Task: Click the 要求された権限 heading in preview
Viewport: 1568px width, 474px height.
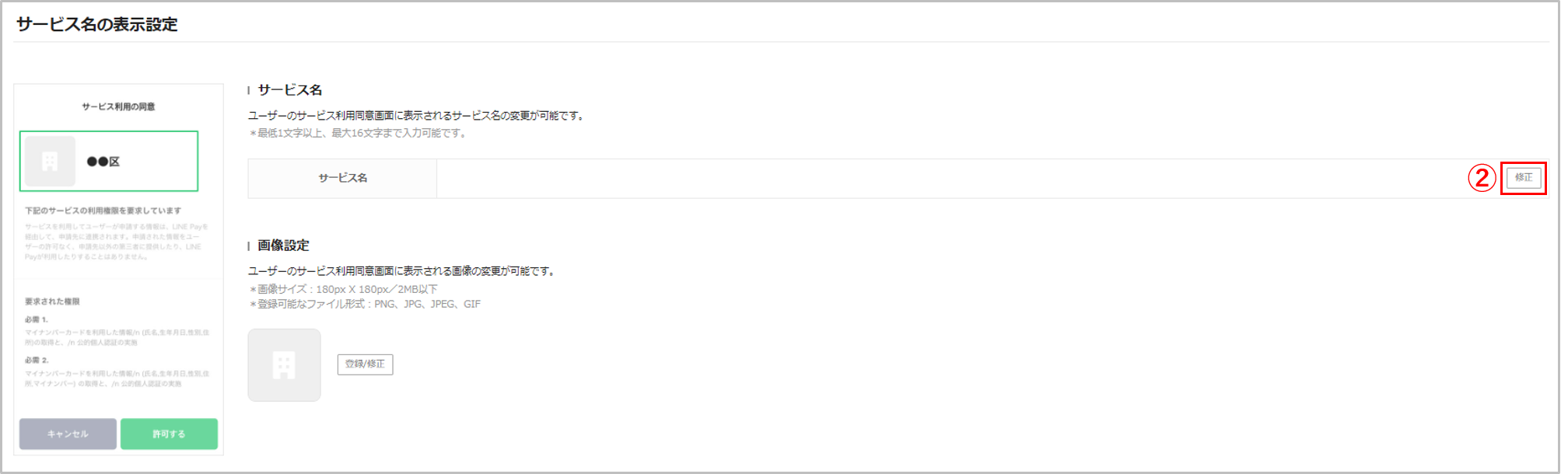Action: (x=52, y=301)
